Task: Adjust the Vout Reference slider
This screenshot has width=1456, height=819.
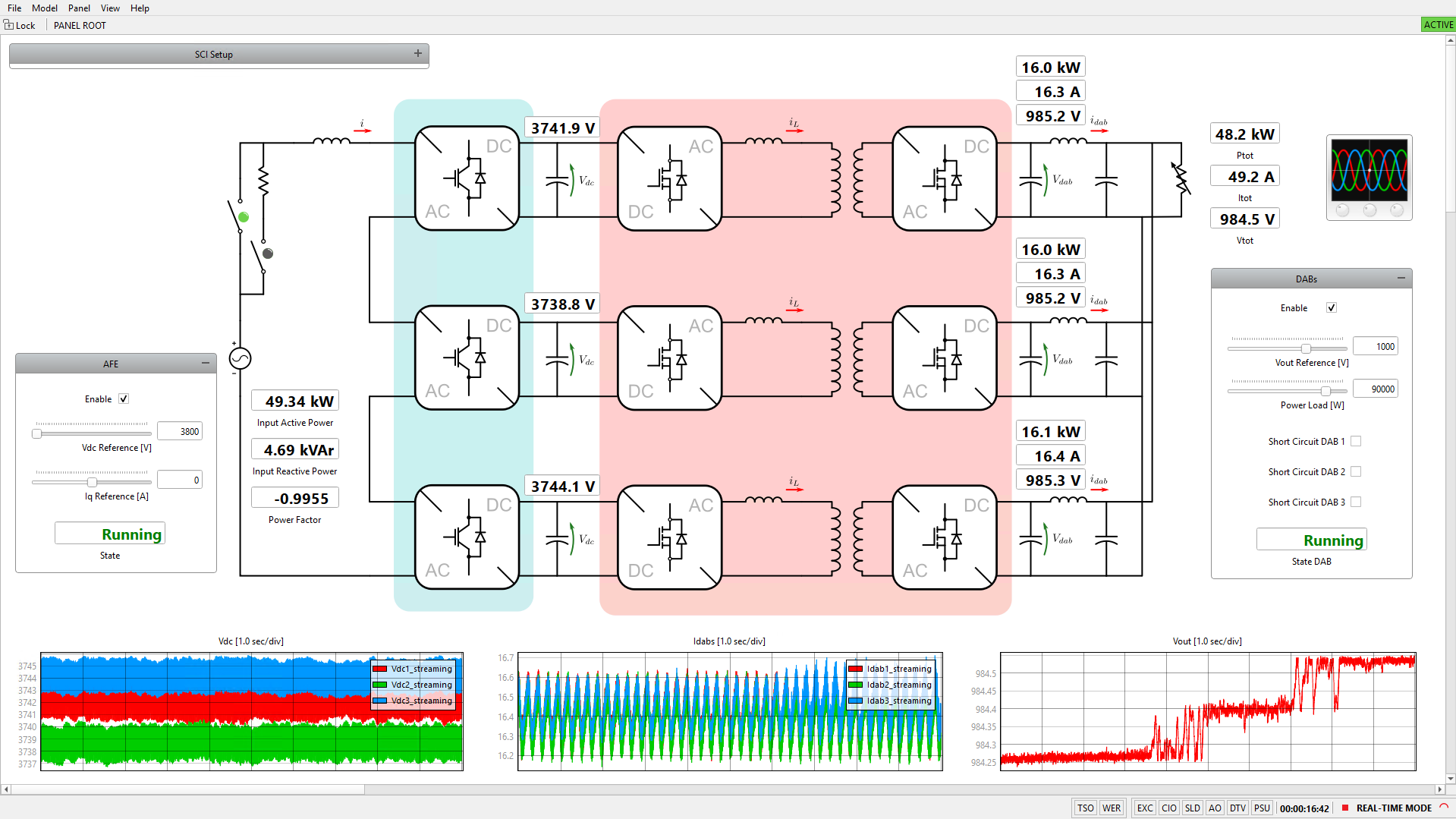Action: click(1288, 348)
